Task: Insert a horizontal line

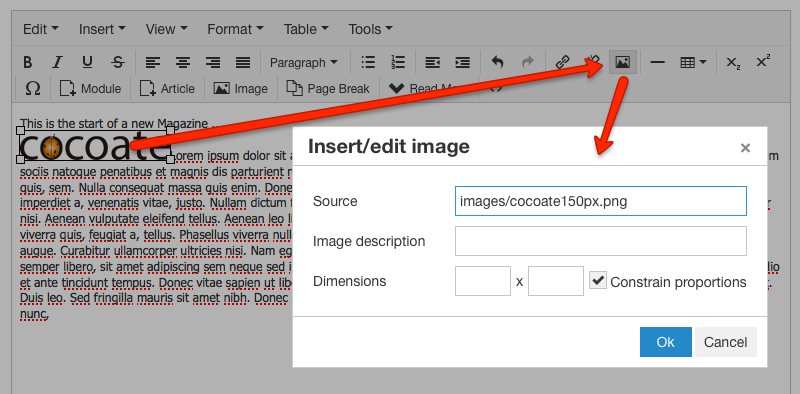Action: pos(658,63)
